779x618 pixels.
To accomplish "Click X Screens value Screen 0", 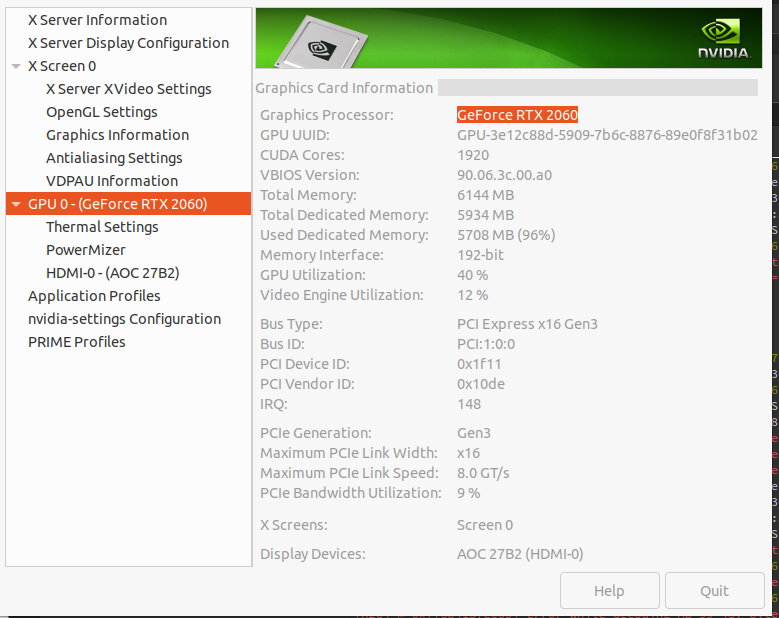I will coord(485,525).
